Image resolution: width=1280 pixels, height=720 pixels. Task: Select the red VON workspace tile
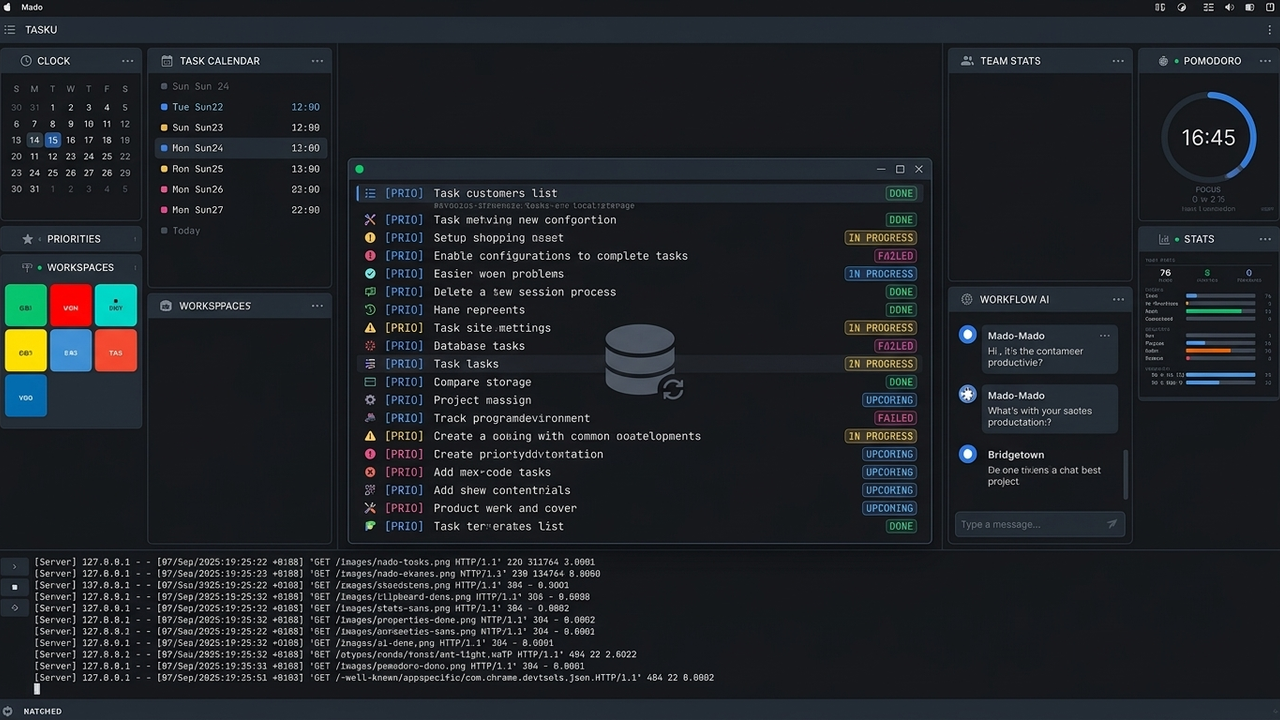pos(71,306)
